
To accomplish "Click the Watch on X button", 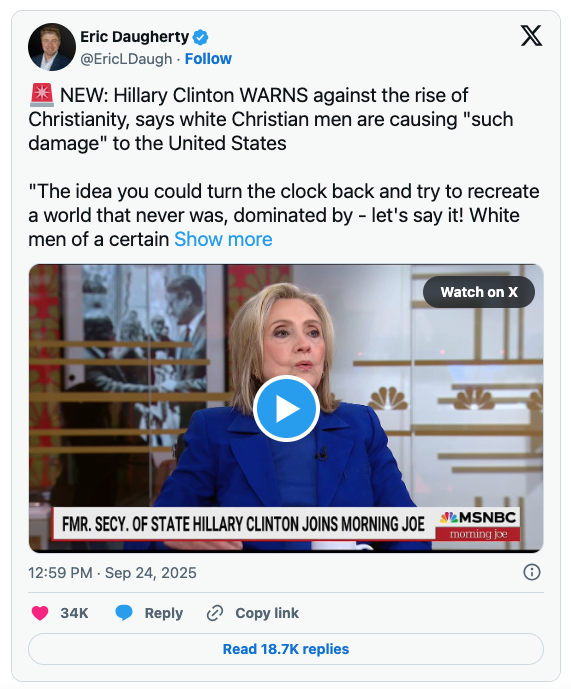I will click(479, 292).
